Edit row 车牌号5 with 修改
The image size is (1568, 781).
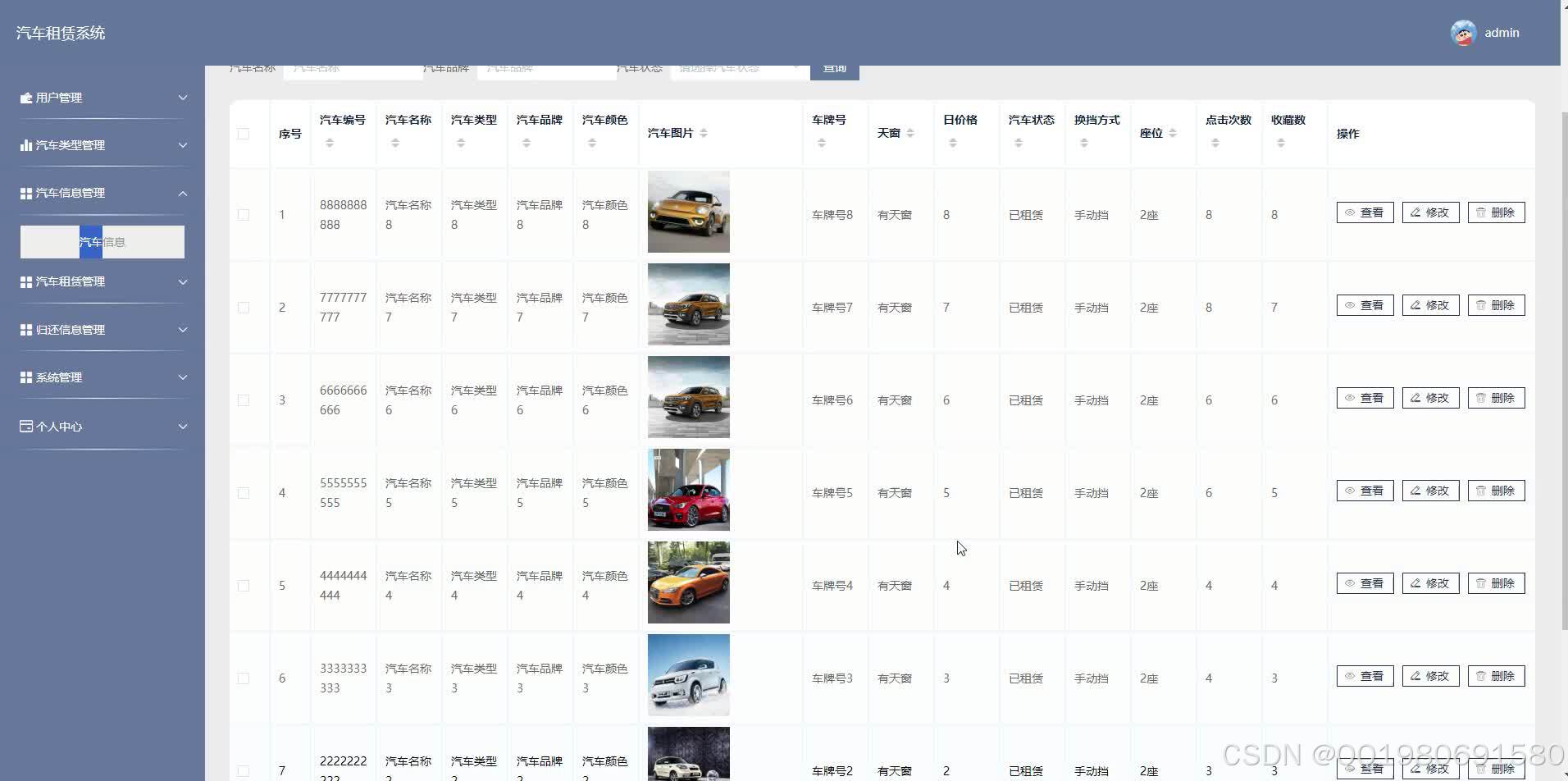click(1430, 491)
